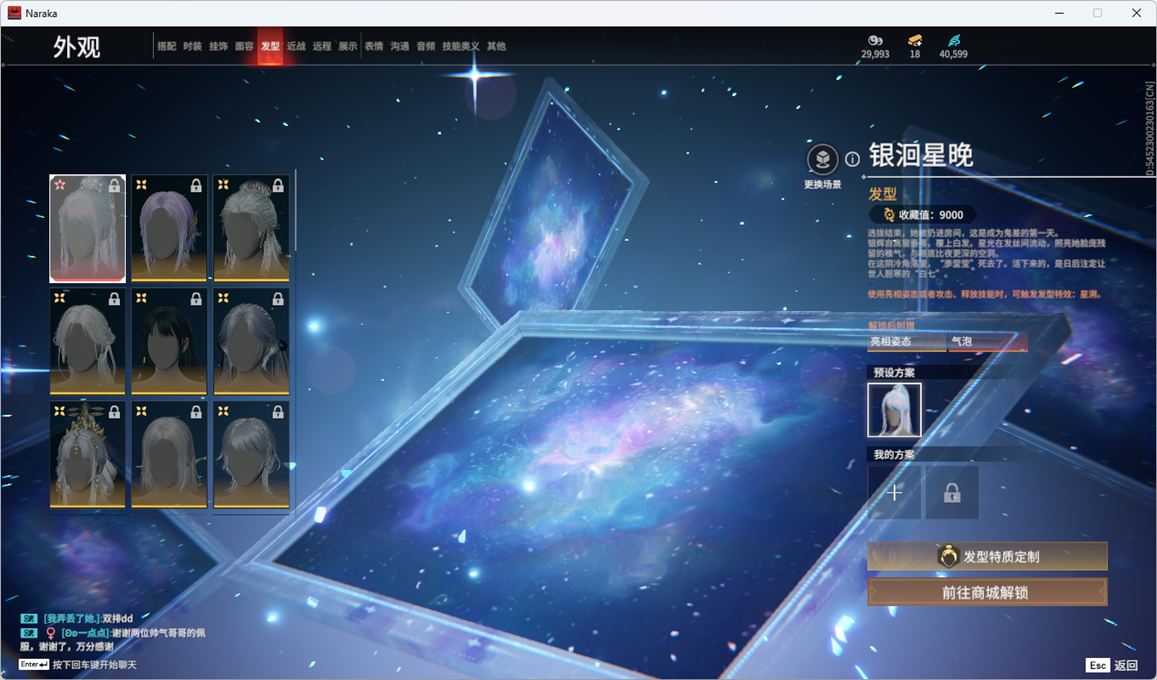
Task: Select the first highlighted white hairstyle thumbnail
Action: [x=87, y=229]
